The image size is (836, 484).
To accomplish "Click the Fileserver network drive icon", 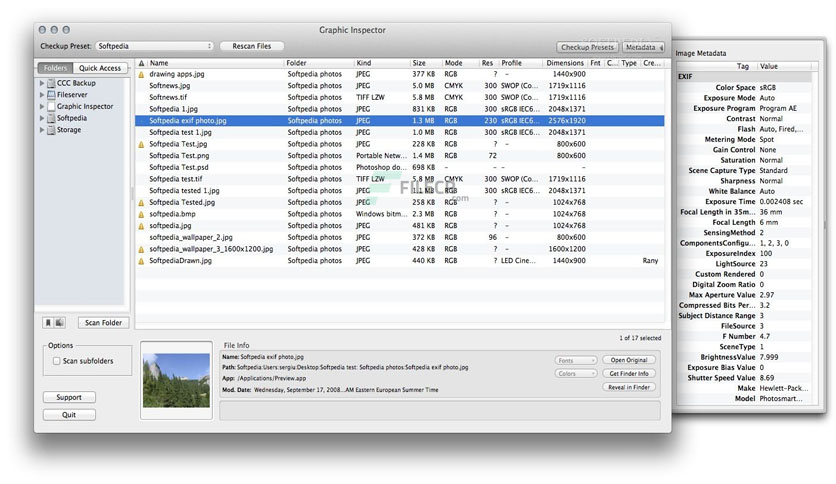I will pyautogui.click(x=51, y=95).
